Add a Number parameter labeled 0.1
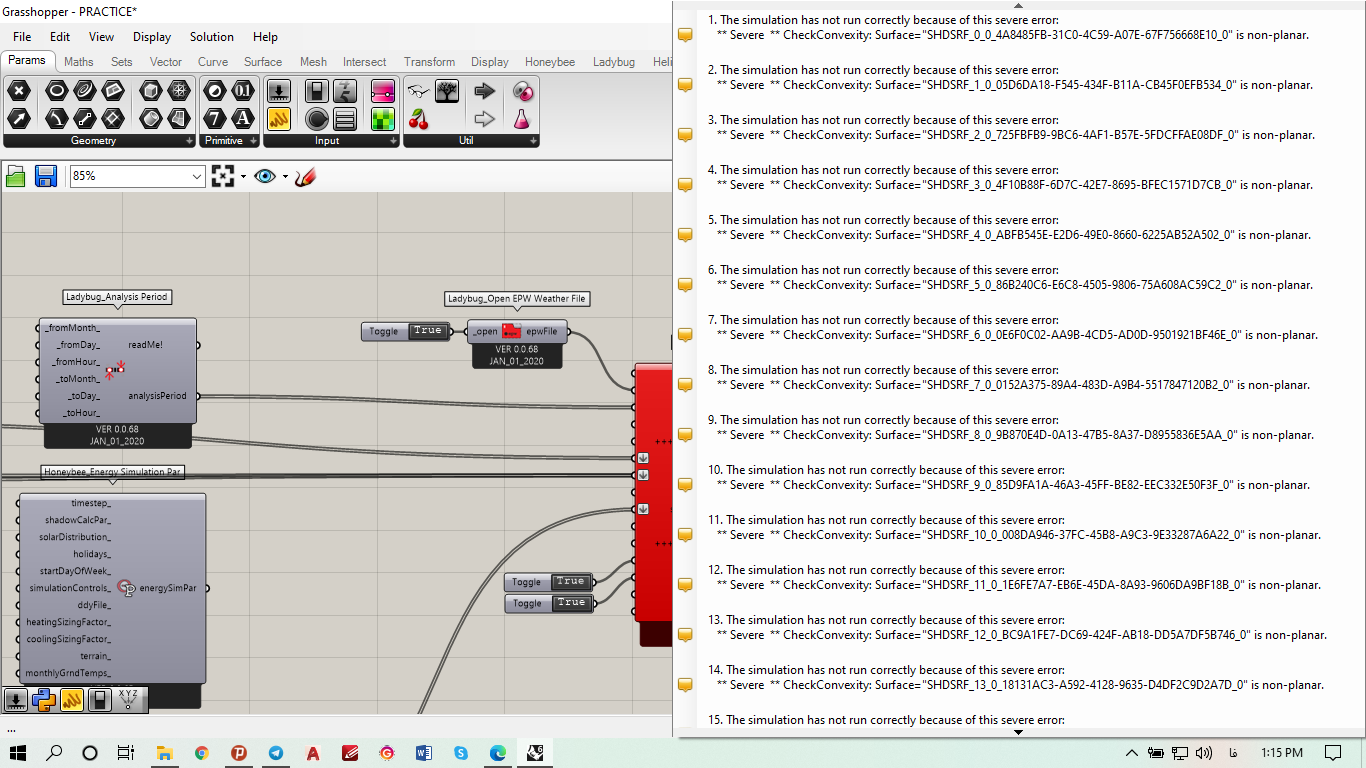Screen dimensions: 1366x768 (x=243, y=91)
